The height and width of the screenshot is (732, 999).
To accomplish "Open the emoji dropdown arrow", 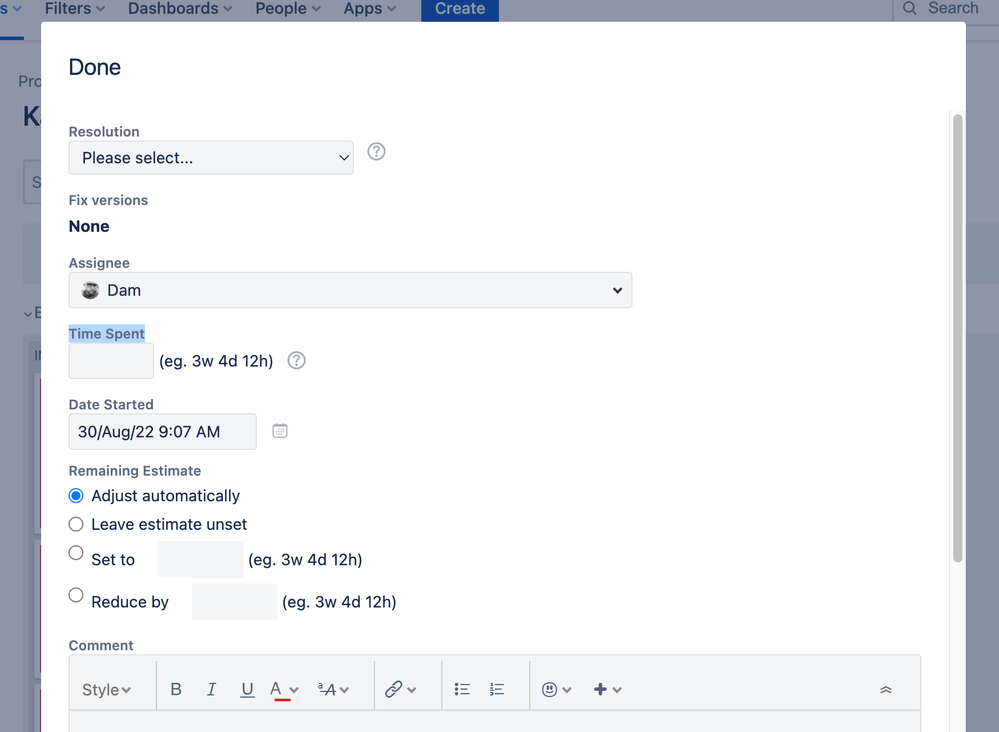I will point(567,690).
